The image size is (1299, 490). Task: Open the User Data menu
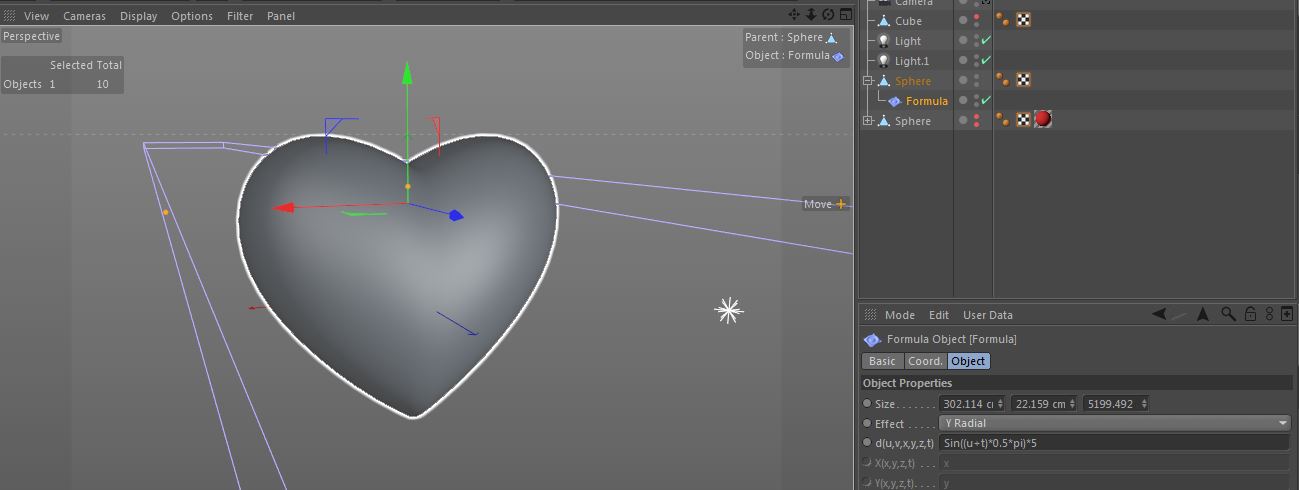[988, 315]
